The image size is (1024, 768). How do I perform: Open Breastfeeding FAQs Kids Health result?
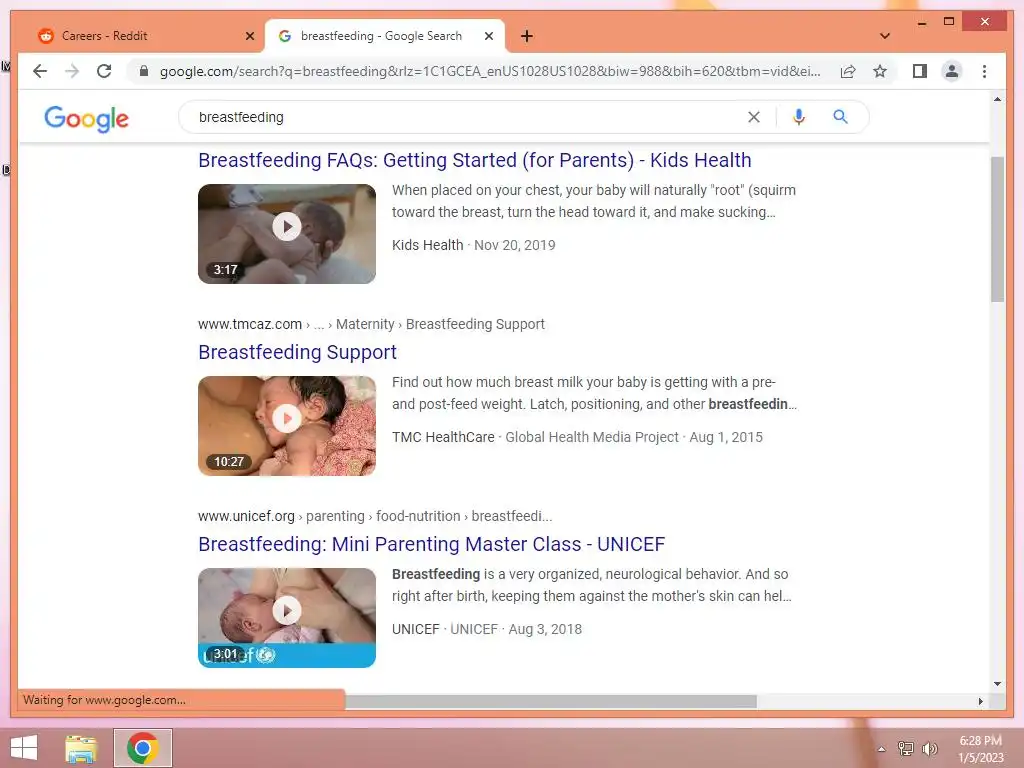(475, 160)
